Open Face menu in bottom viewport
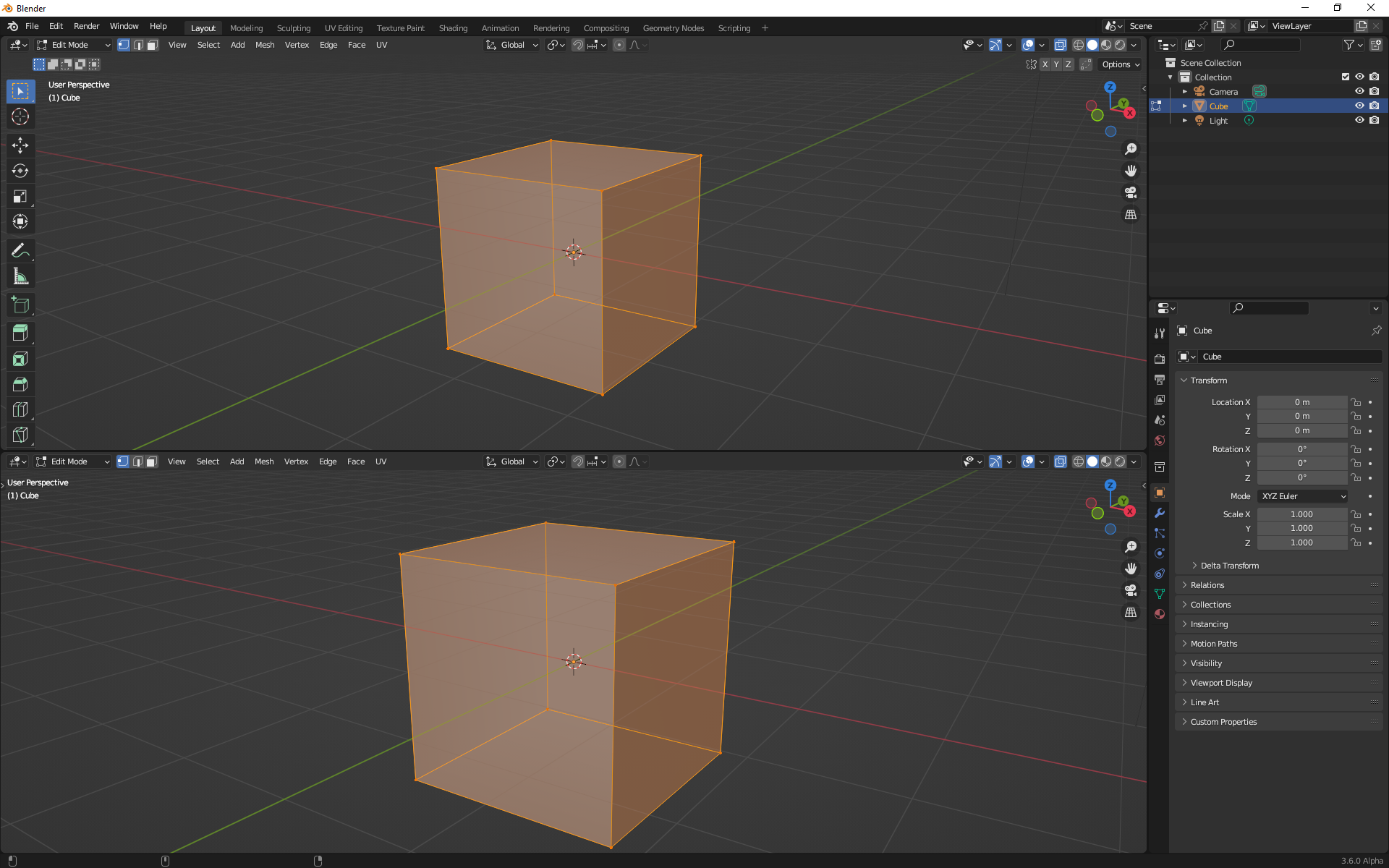 pos(356,461)
